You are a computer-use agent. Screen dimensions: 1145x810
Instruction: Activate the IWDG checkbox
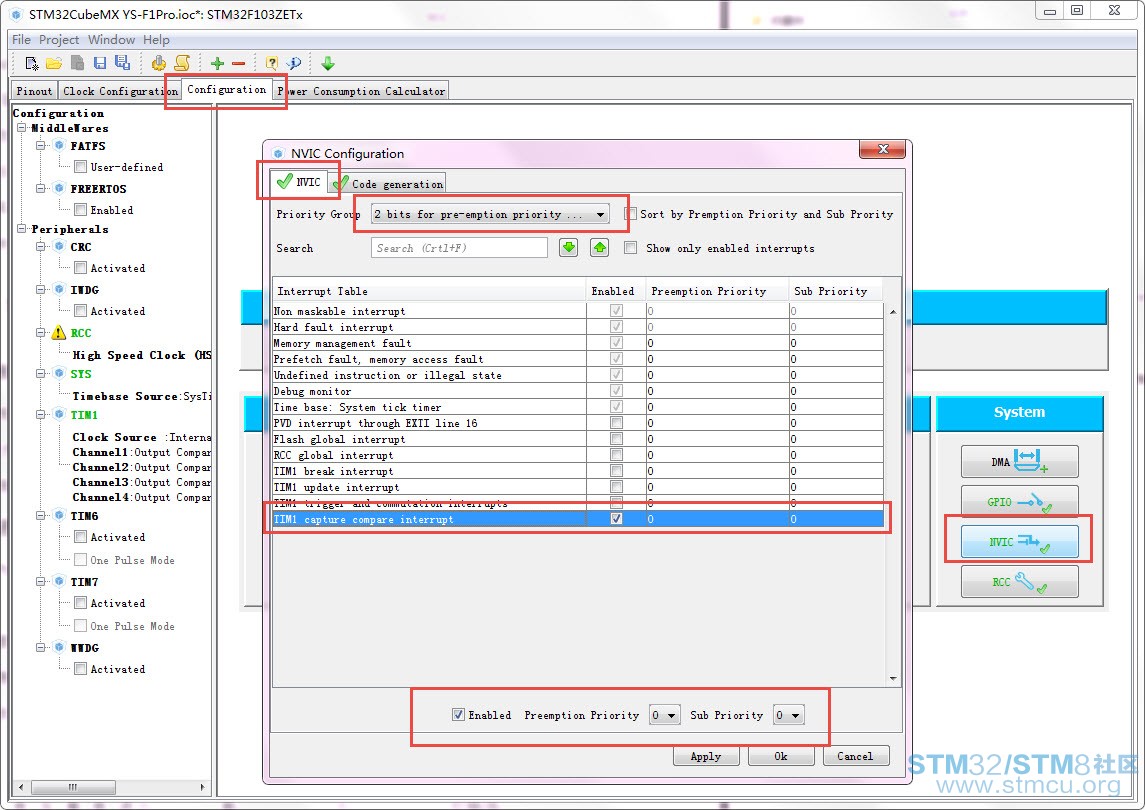tap(80, 311)
